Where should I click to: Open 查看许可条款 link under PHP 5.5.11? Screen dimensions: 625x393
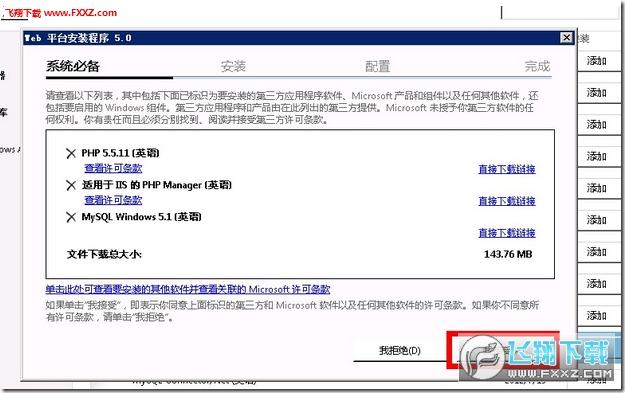(x=113, y=168)
